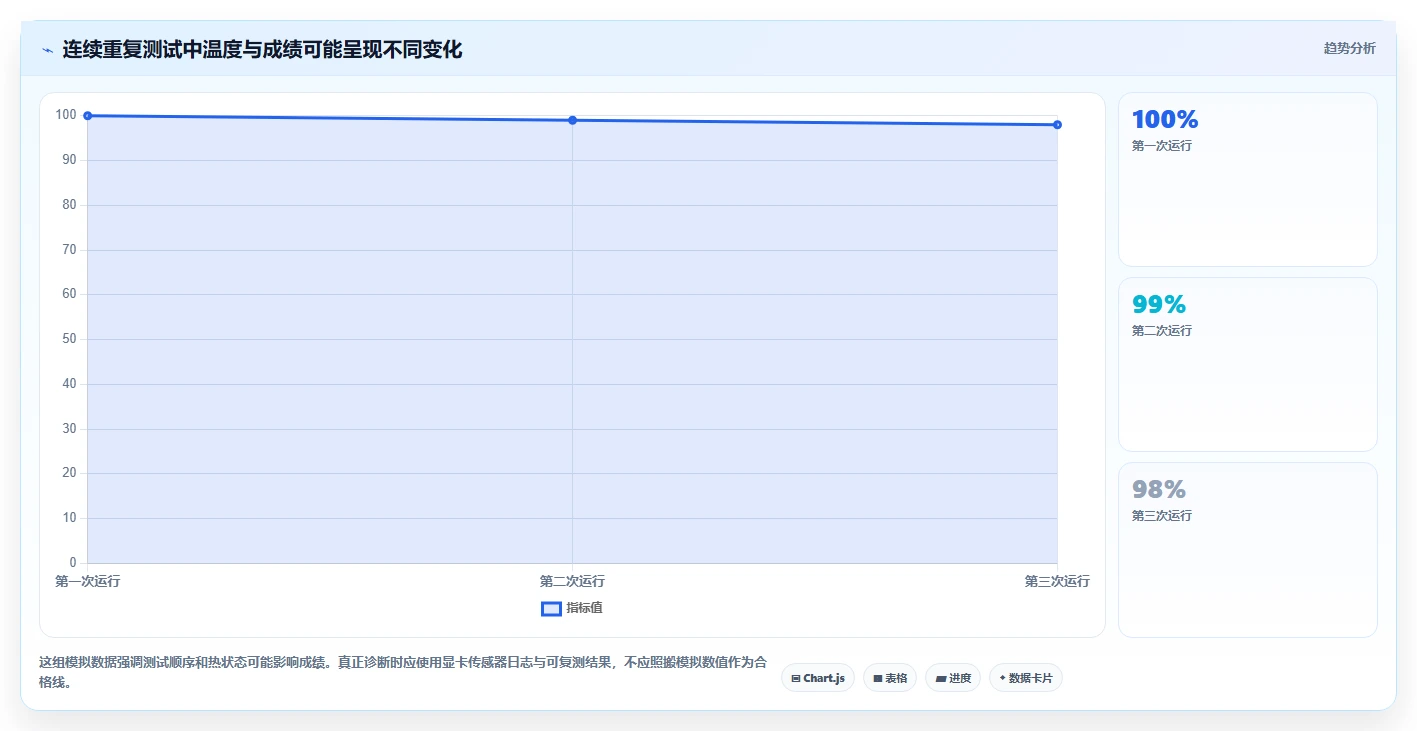1417x731 pixels.
Task: Select the 表格 tag chip
Action: pyautogui.click(x=890, y=678)
